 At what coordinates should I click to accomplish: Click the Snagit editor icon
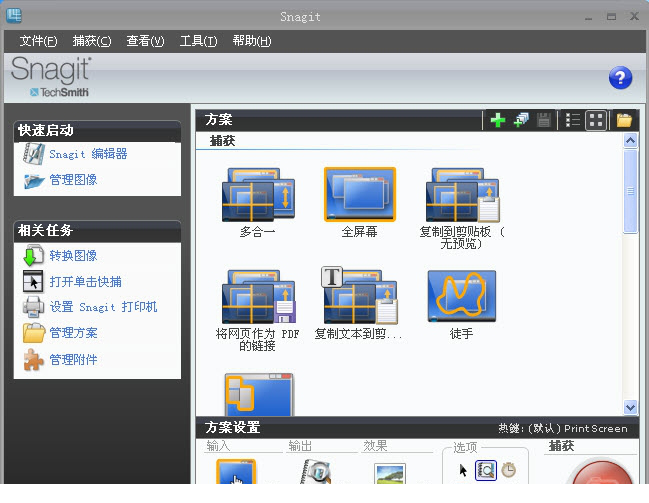click(34, 154)
